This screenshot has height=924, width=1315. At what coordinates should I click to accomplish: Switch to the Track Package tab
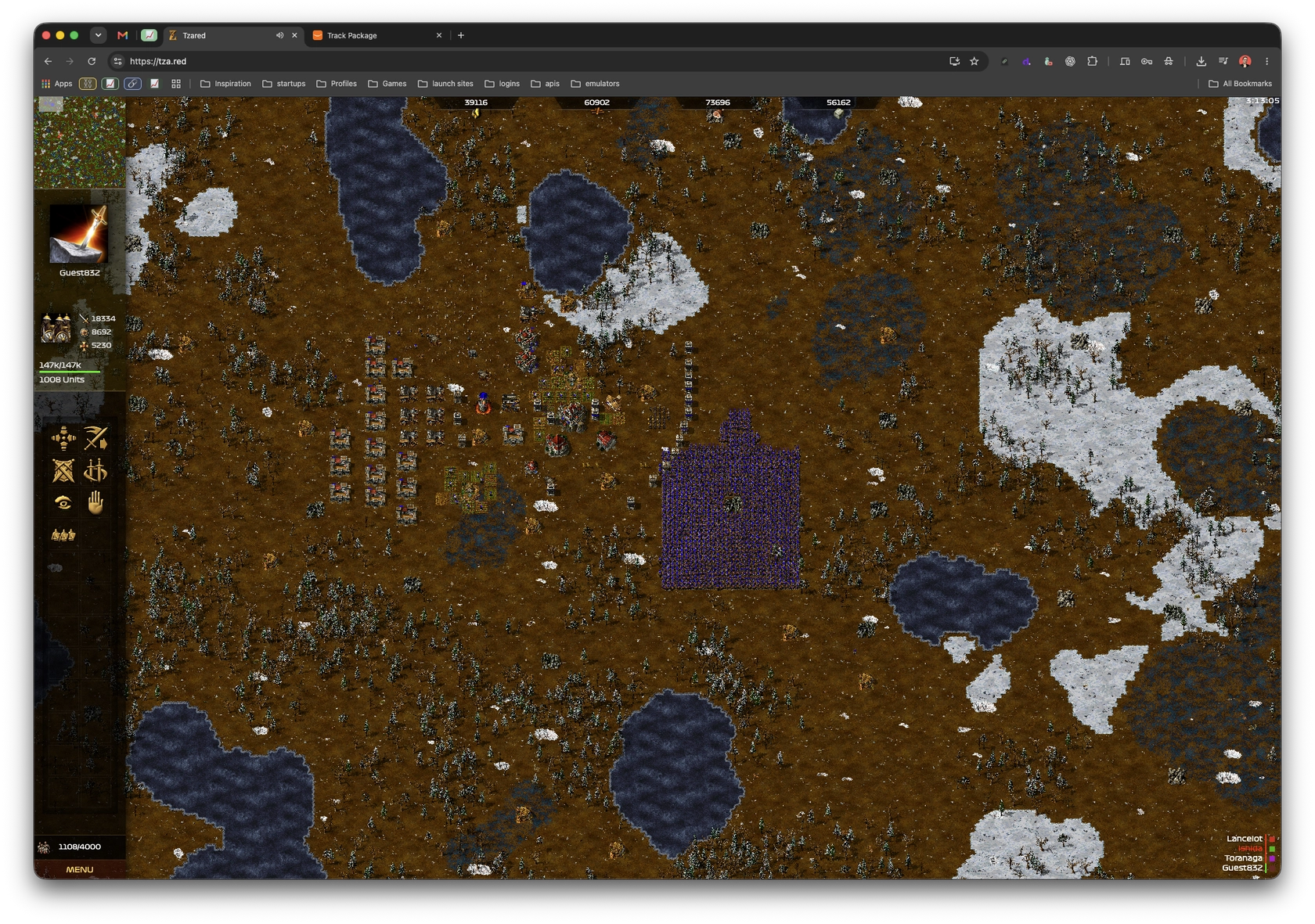click(377, 35)
